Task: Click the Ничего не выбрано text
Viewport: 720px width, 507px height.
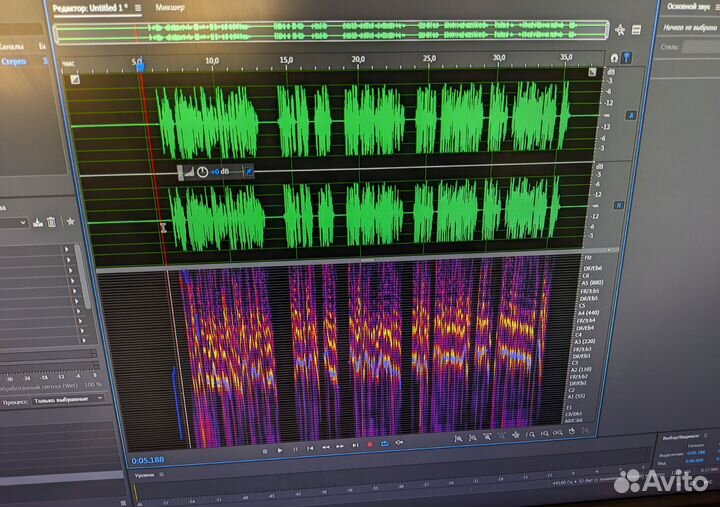Action: click(690, 28)
